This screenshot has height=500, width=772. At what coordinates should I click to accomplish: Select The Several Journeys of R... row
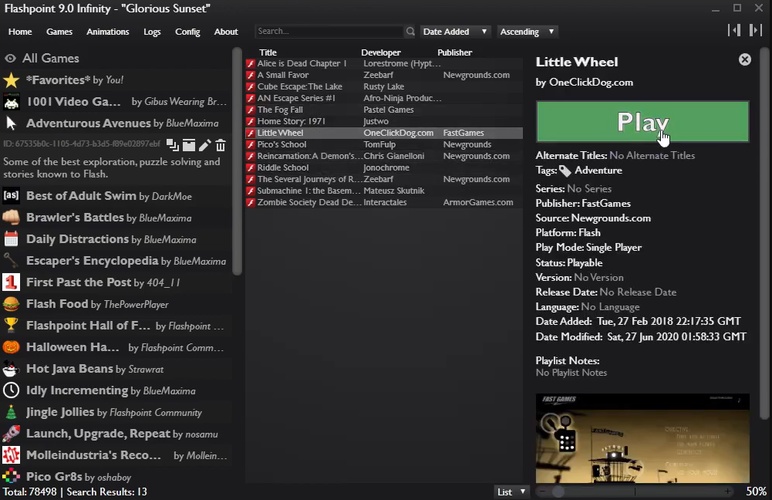384,179
